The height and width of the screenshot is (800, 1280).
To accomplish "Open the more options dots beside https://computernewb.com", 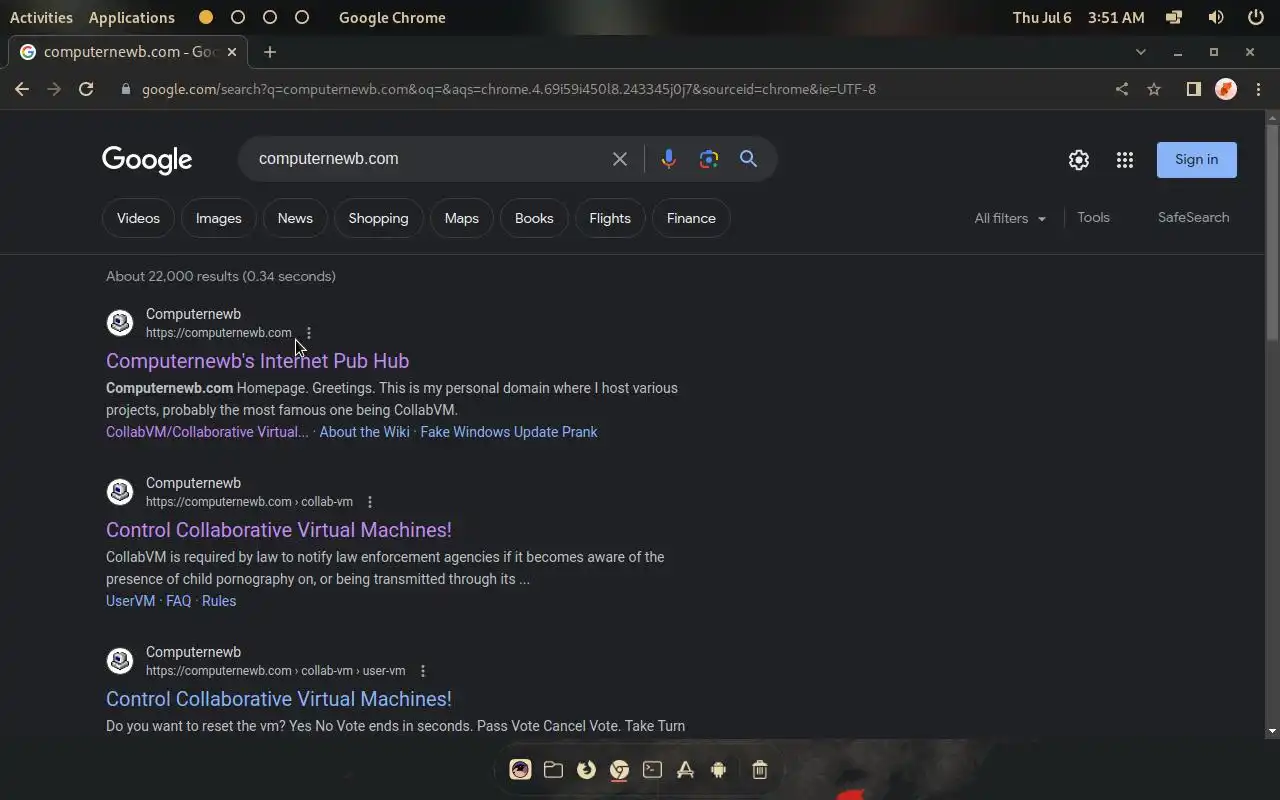I will (308, 333).
